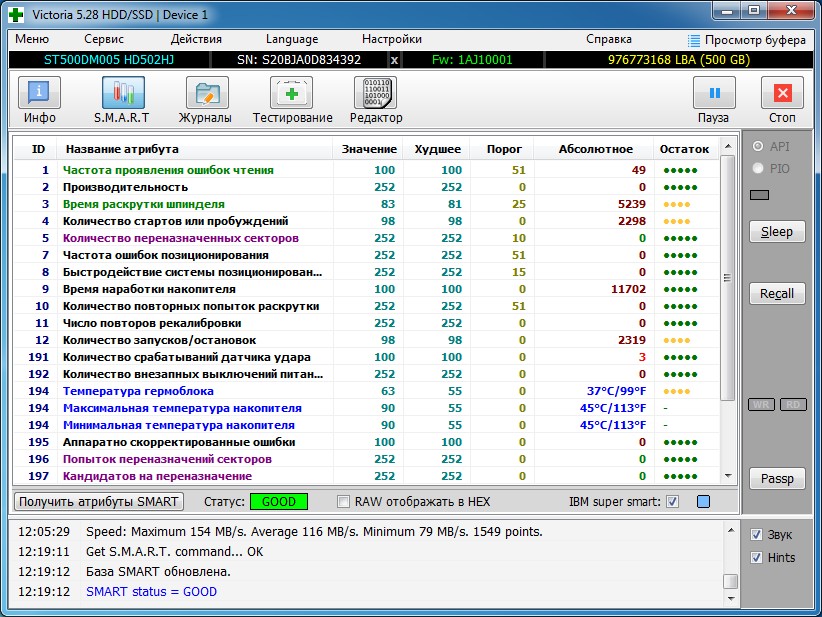822x617 pixels.
Task: Open the Language menu
Action: point(292,39)
